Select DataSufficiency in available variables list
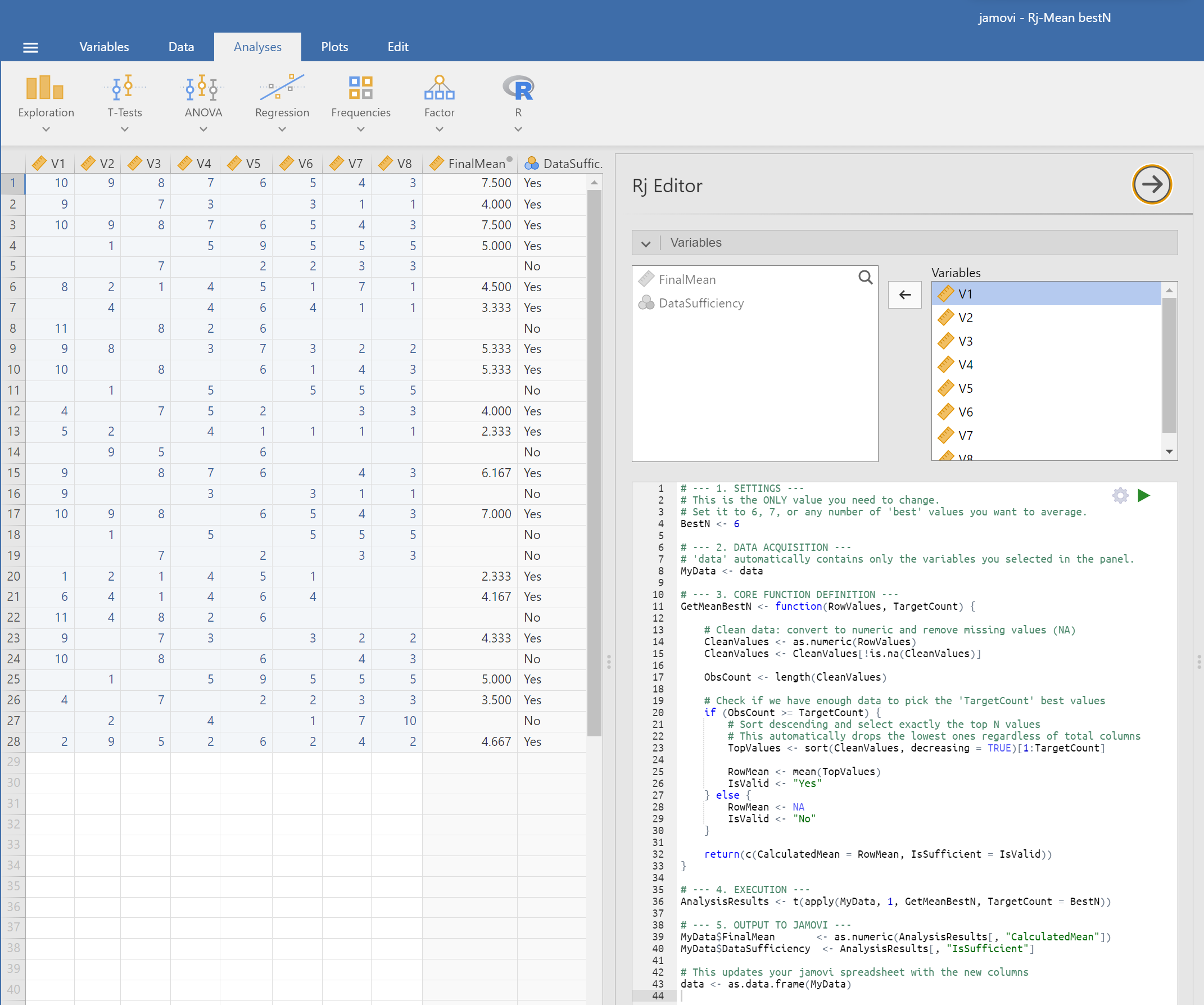The width and height of the screenshot is (1204, 1005). point(700,303)
